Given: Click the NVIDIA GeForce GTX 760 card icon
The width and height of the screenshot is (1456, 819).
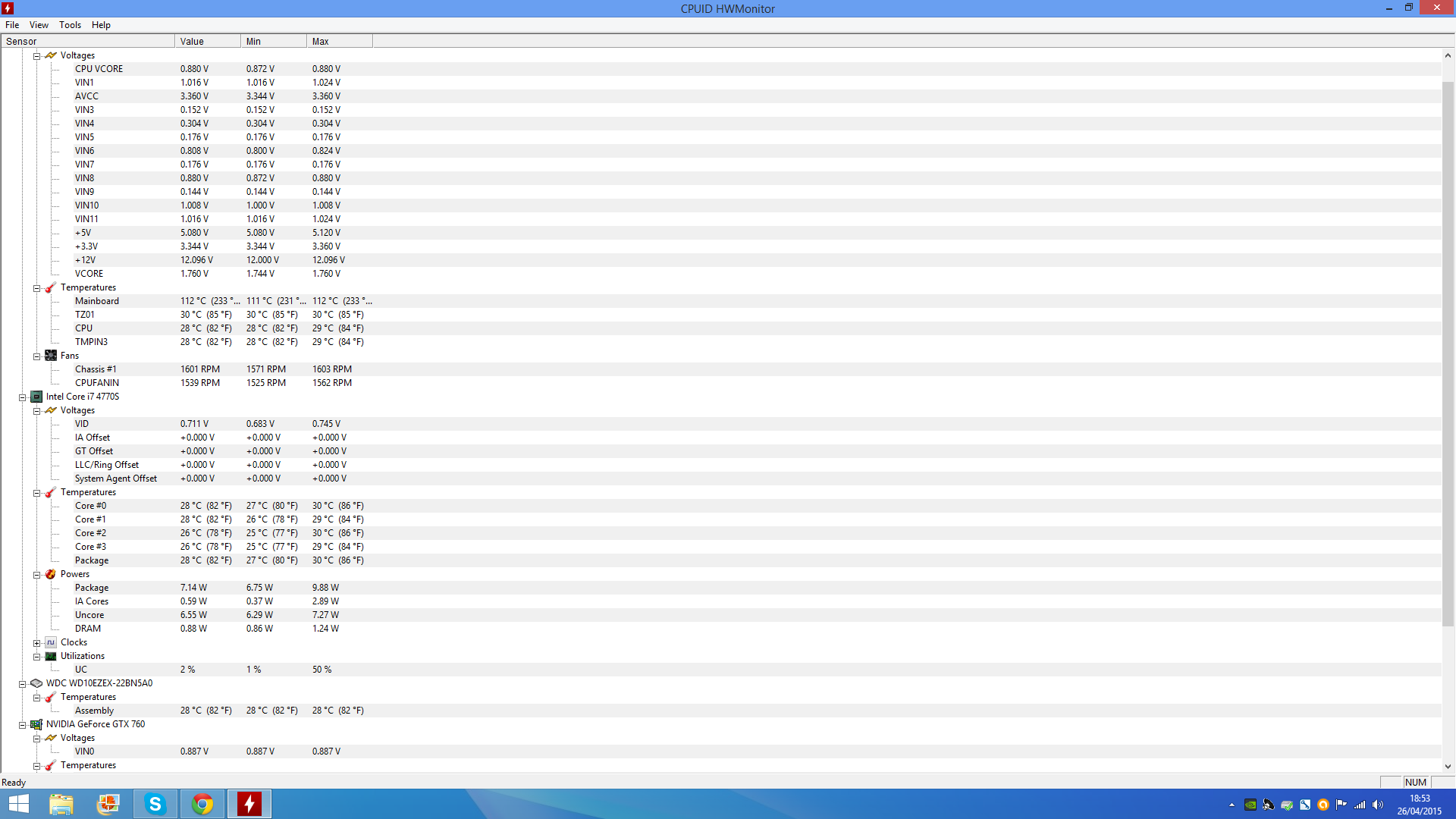Looking at the screenshot, I should [x=36, y=724].
